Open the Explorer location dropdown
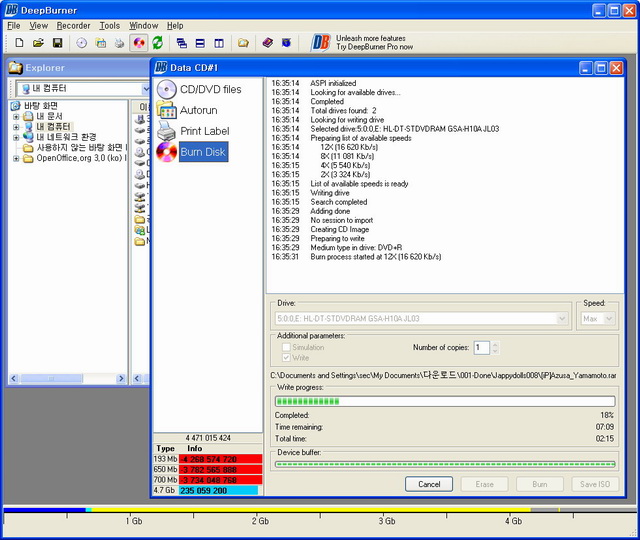 tap(145, 88)
